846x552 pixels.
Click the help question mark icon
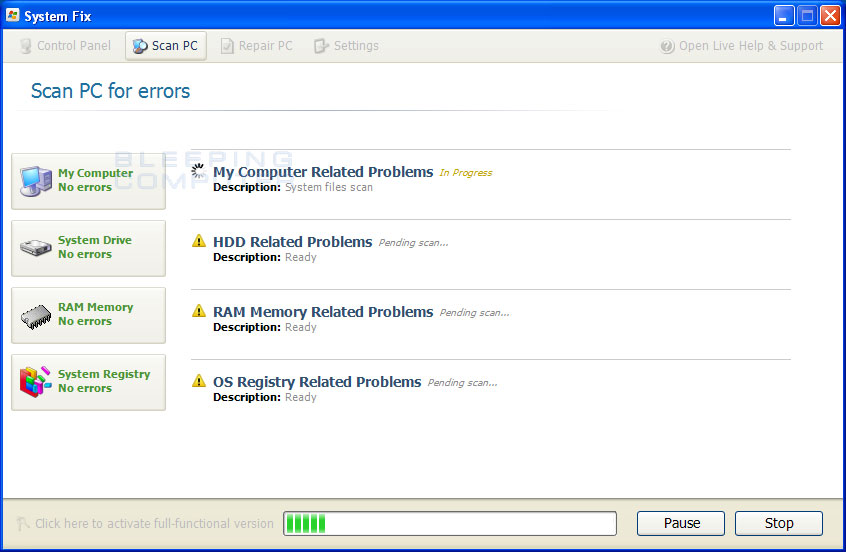point(667,46)
